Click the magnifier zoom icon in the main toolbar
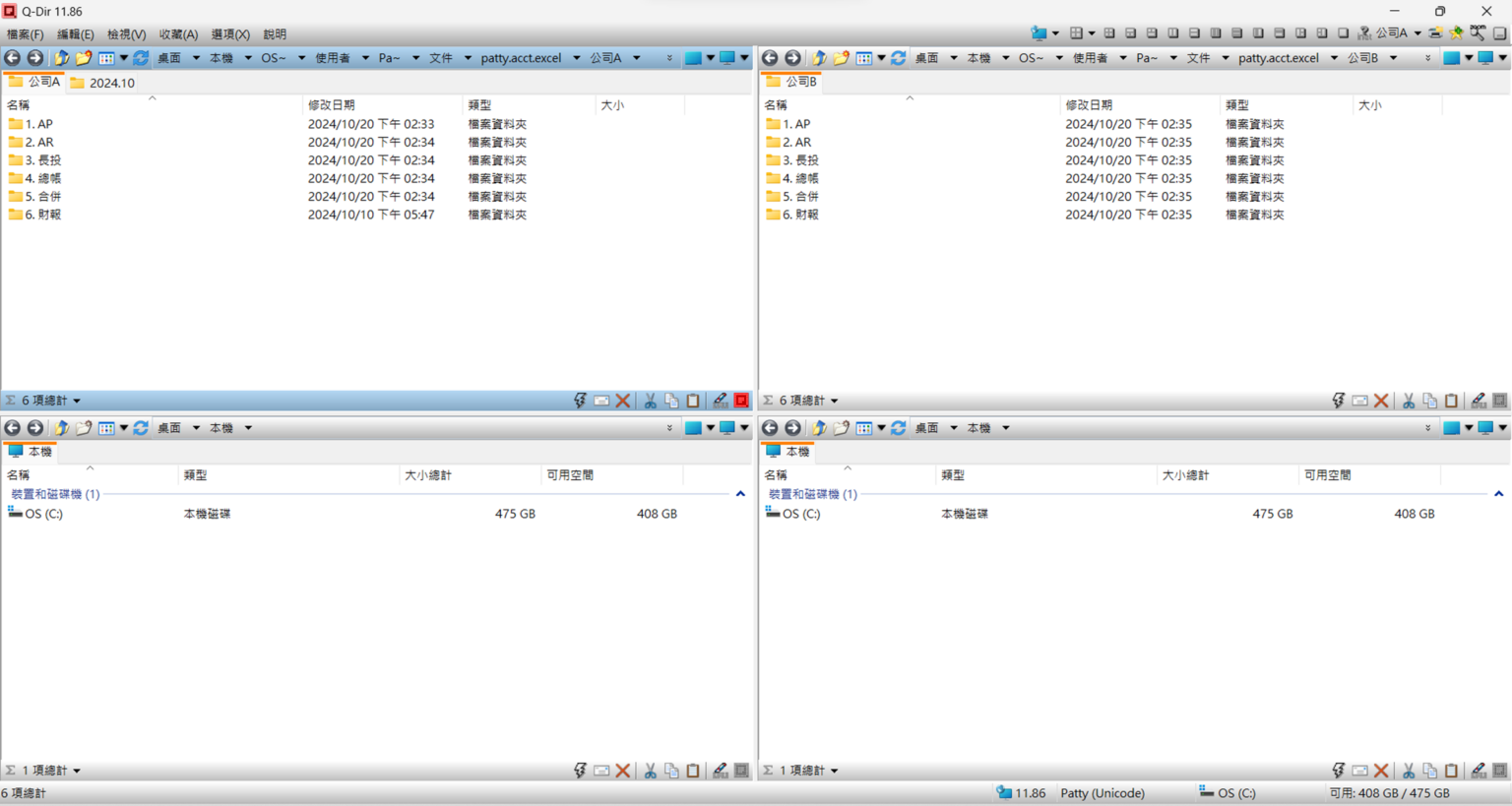The height and width of the screenshot is (806, 1512). [x=1478, y=33]
